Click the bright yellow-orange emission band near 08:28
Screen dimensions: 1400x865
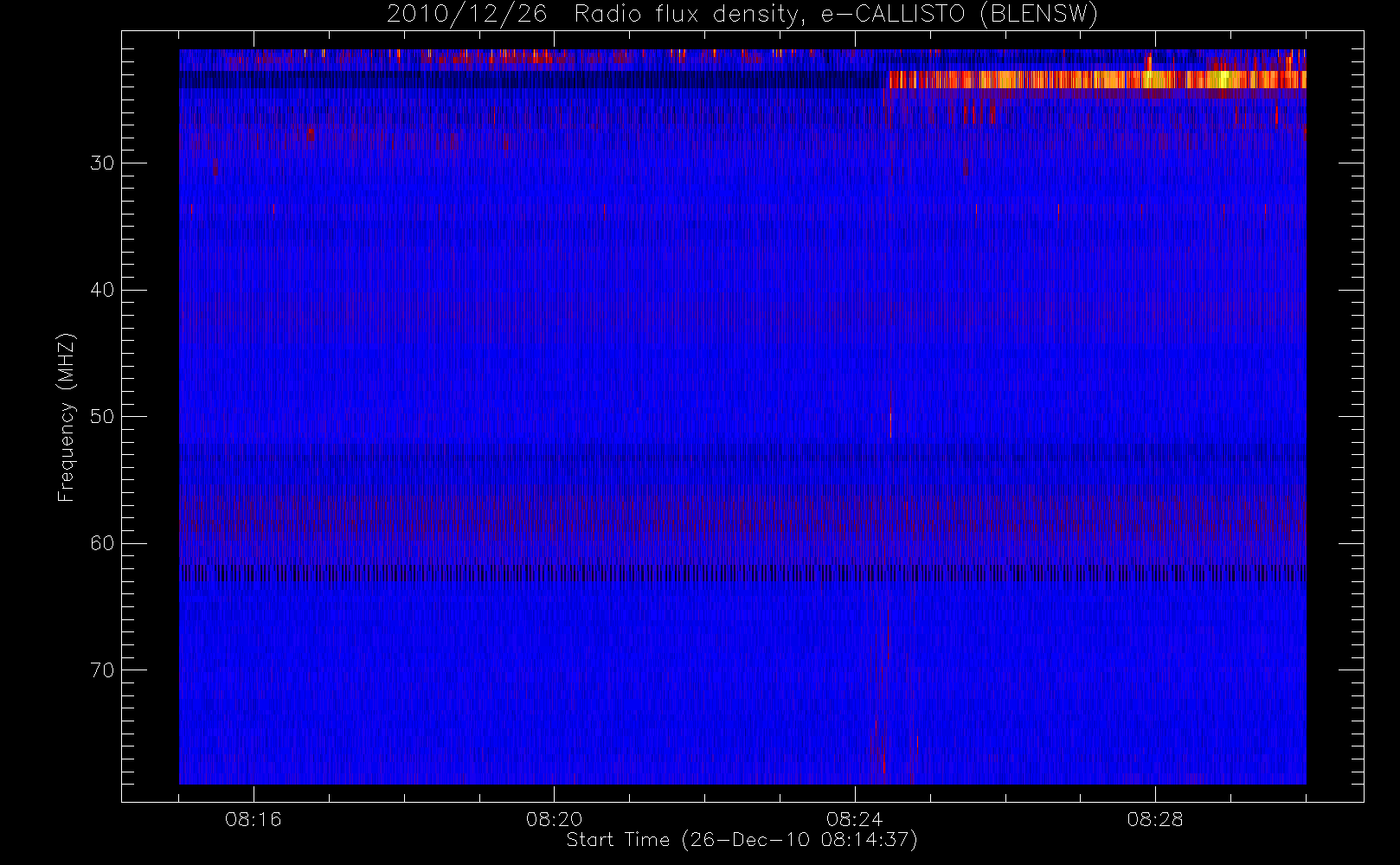pos(1097,80)
